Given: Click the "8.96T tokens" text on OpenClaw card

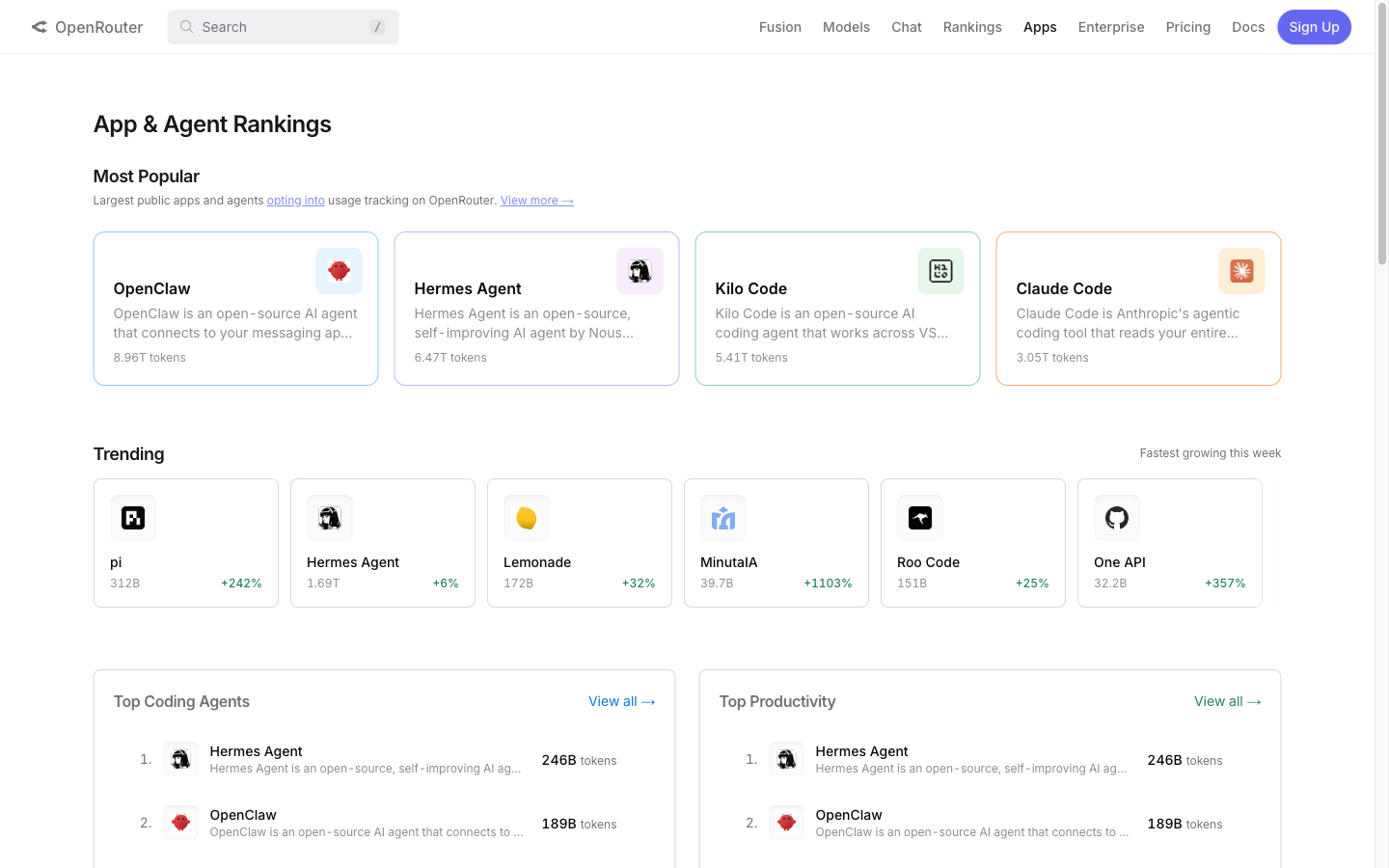Looking at the screenshot, I should [x=150, y=358].
